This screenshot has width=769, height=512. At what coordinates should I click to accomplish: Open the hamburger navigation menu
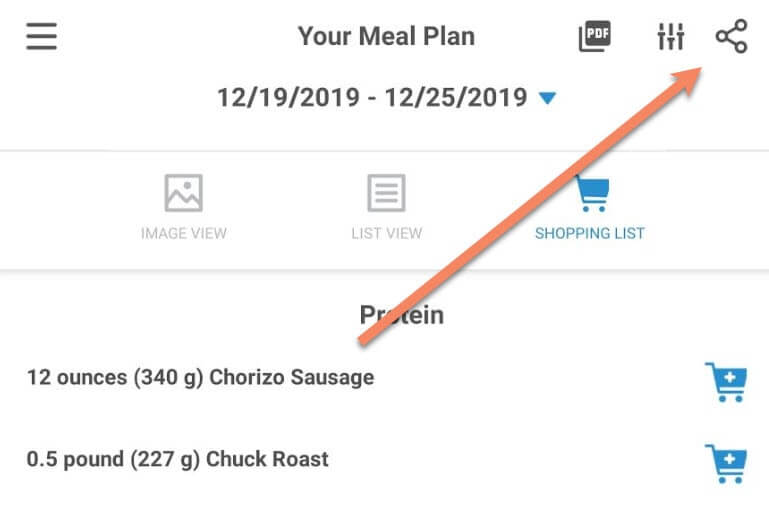[41, 38]
